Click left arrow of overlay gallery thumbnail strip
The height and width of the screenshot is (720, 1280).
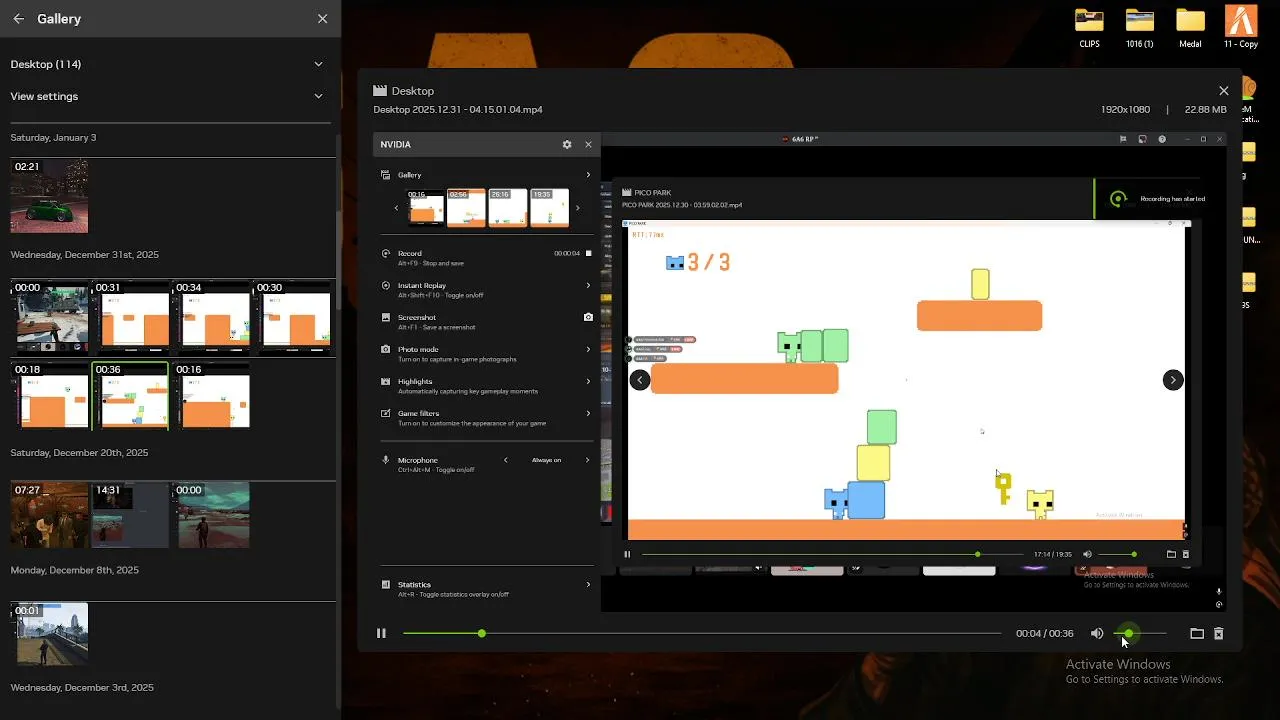(396, 208)
